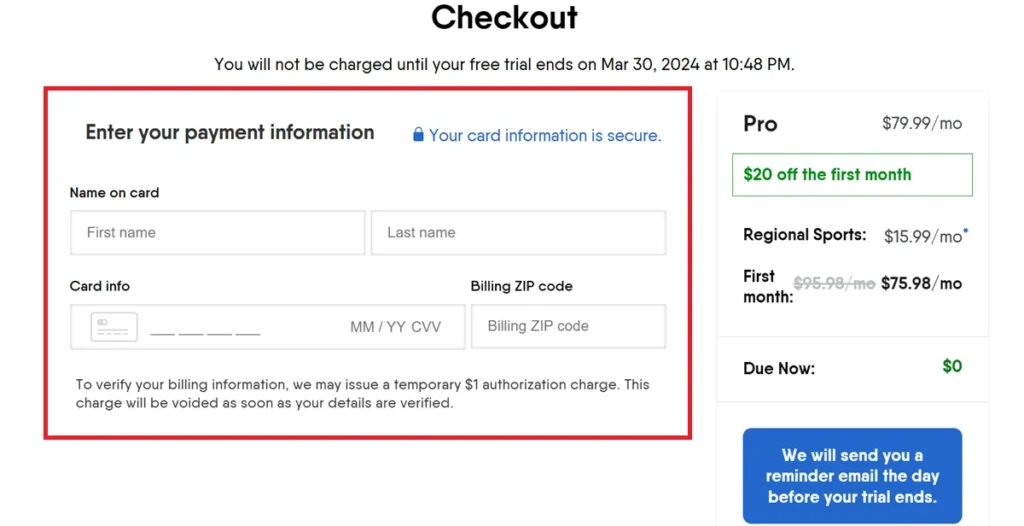Click the First name input field
The height and width of the screenshot is (526, 1024).
click(217, 233)
